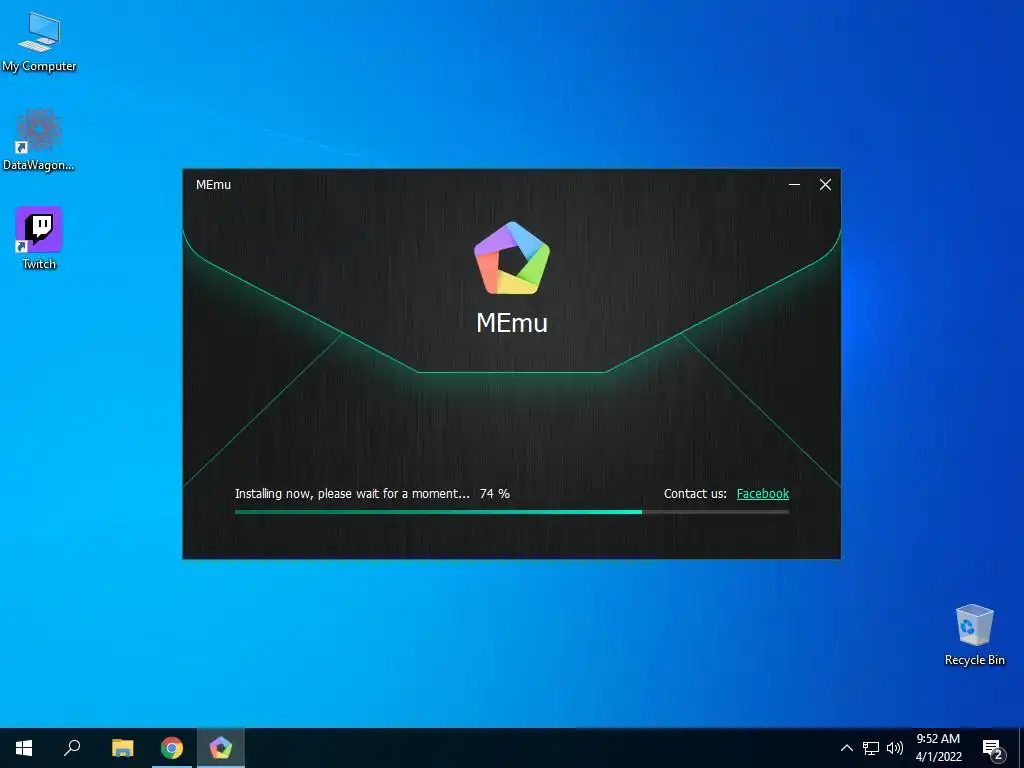Viewport: 1024px width, 768px height.
Task: Open the clock showing 9:52 AM
Action: click(938, 748)
